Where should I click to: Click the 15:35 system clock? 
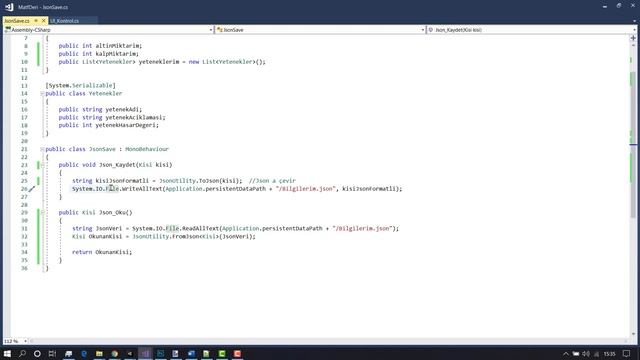click(x=609, y=353)
